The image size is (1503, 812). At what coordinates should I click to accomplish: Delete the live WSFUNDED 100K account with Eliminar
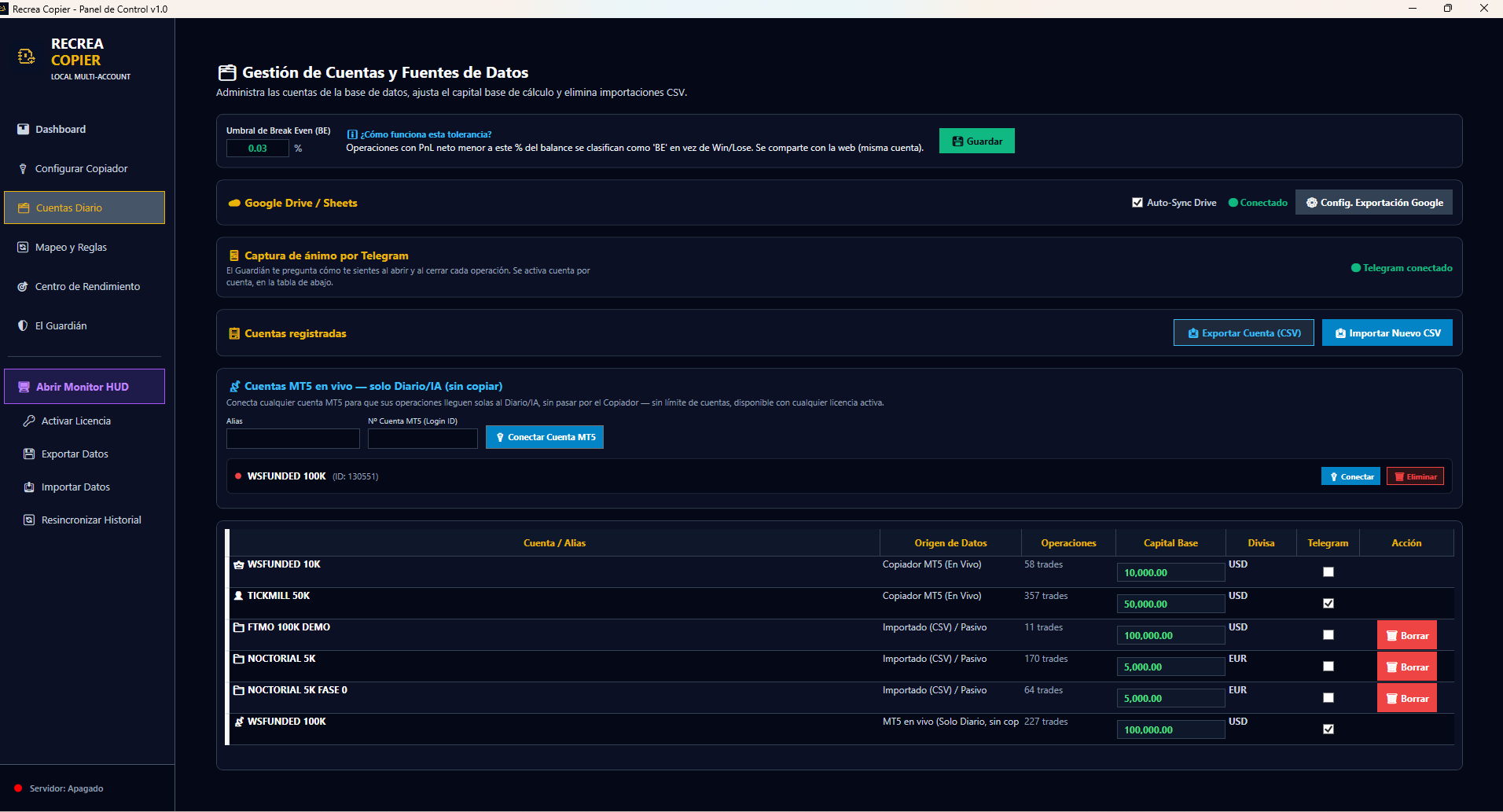coord(1415,476)
